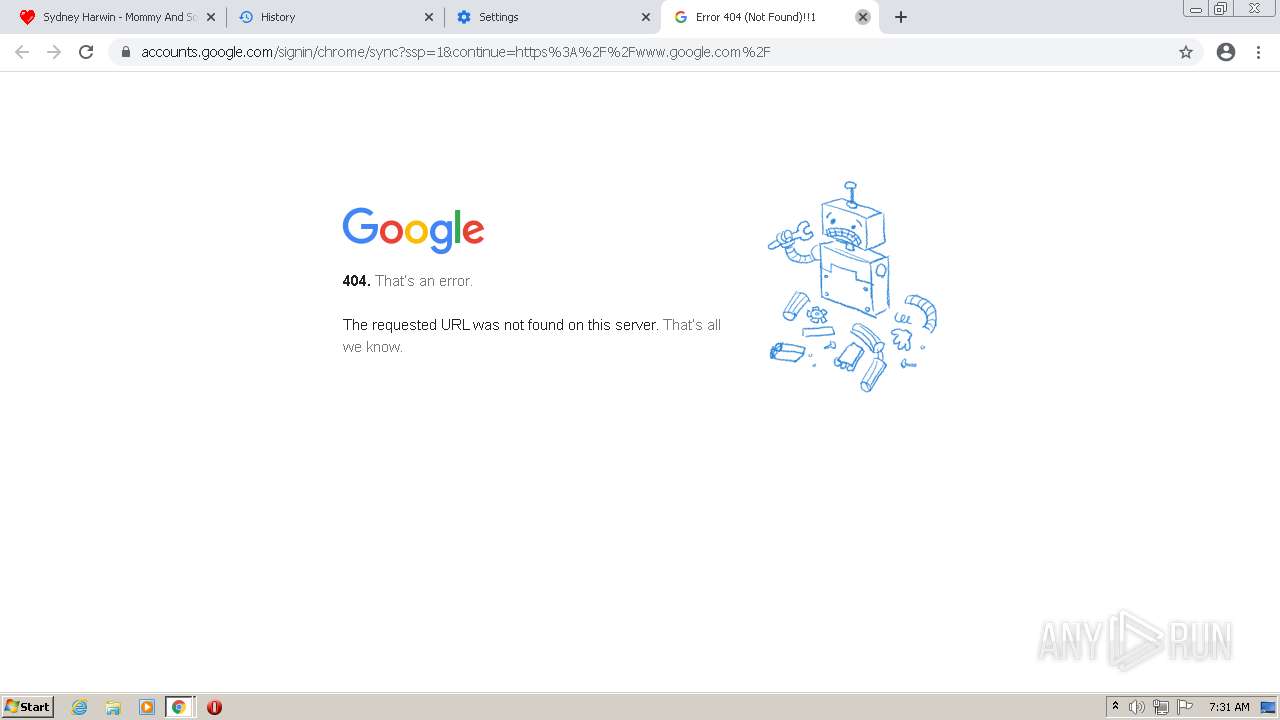The height and width of the screenshot is (720, 1280).
Task: Close the Sydney Harwin tab
Action: point(211,17)
